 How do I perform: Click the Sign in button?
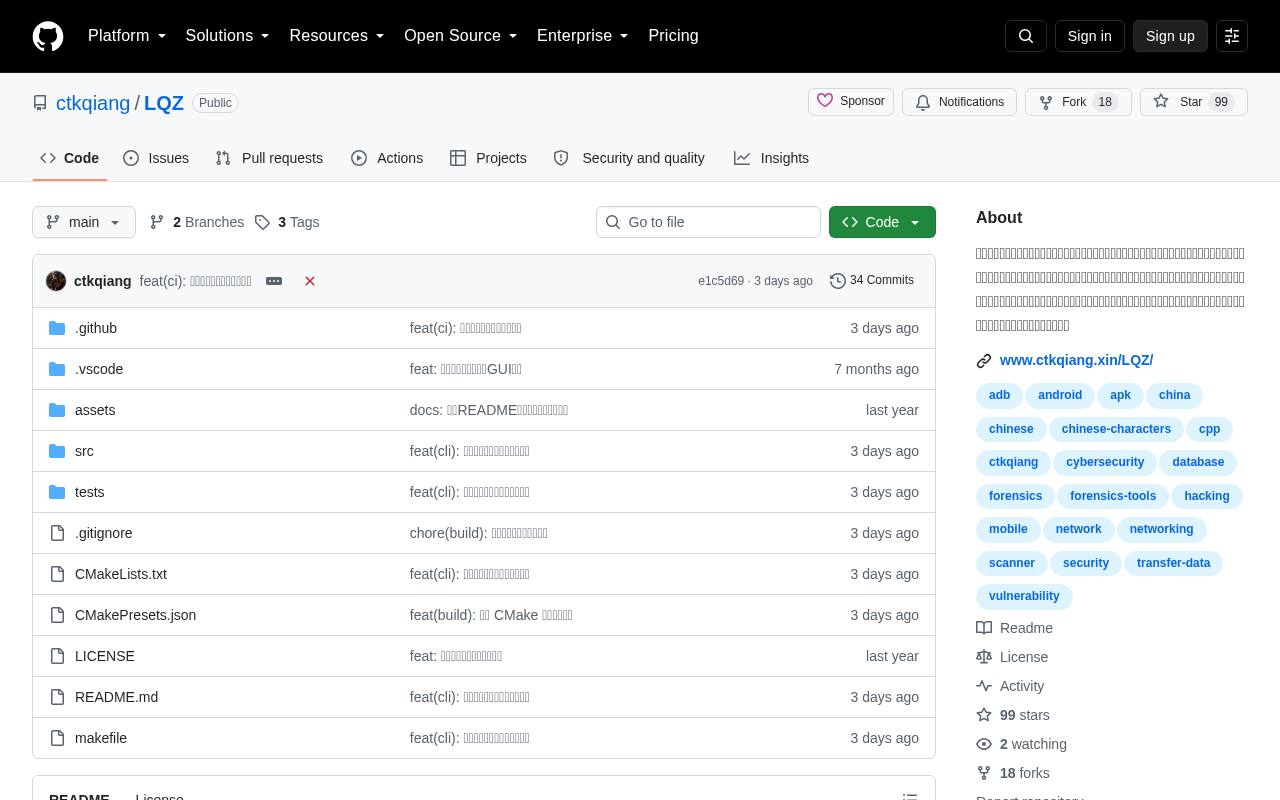1089,36
